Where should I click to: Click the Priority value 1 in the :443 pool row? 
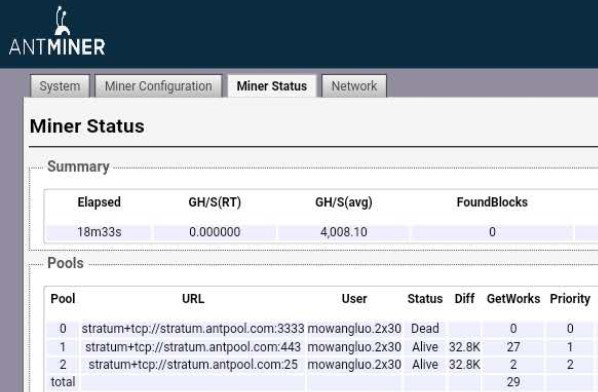[570, 347]
